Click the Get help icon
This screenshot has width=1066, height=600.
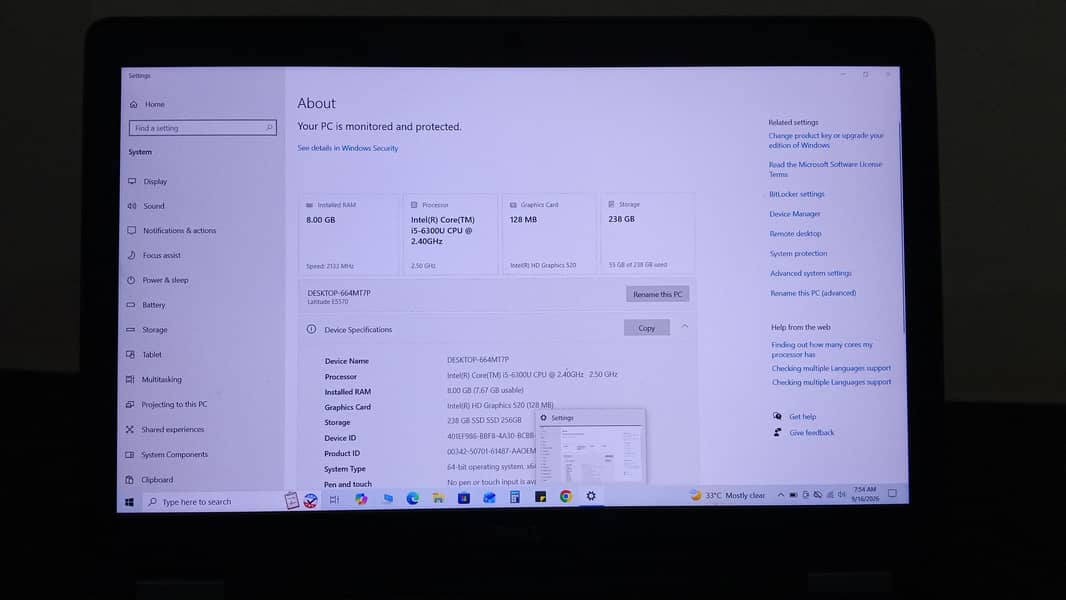[777, 416]
